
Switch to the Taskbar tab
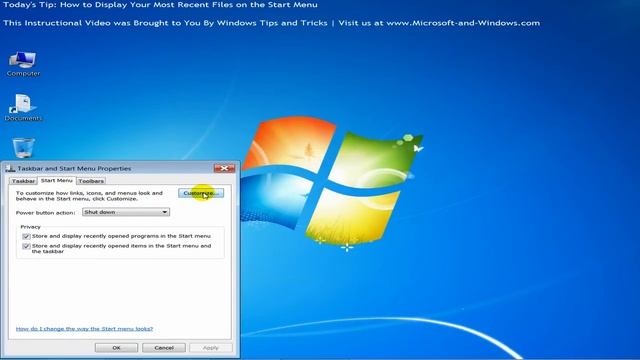23,181
